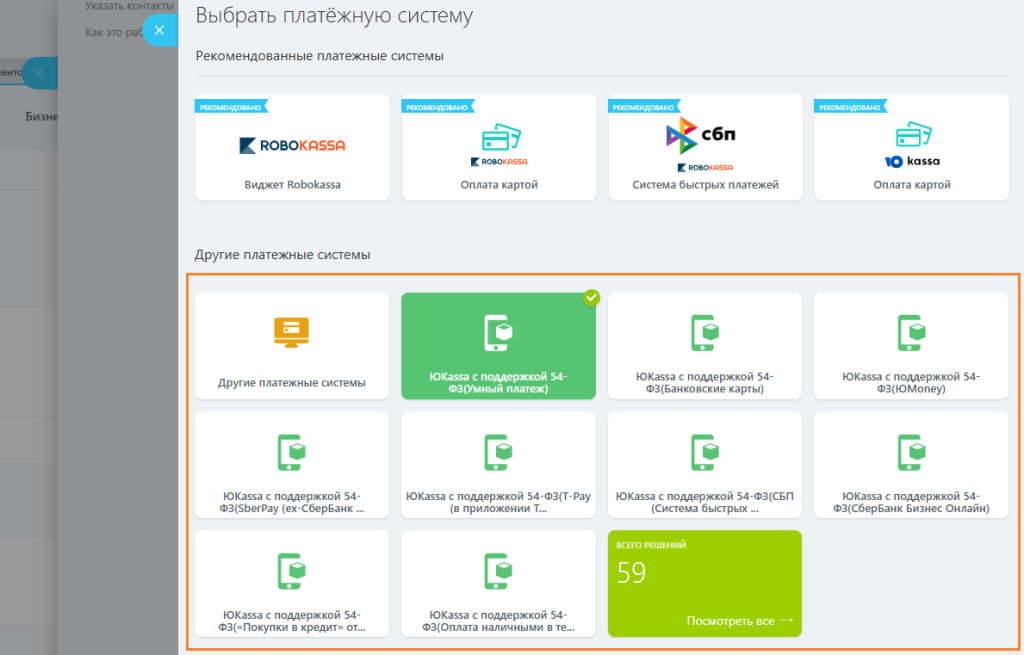Screen dimensions: 1024x655
Task: Select ЮKassa 54-ФЗ («Покупки в кредит») tile
Action: [x=292, y=584]
